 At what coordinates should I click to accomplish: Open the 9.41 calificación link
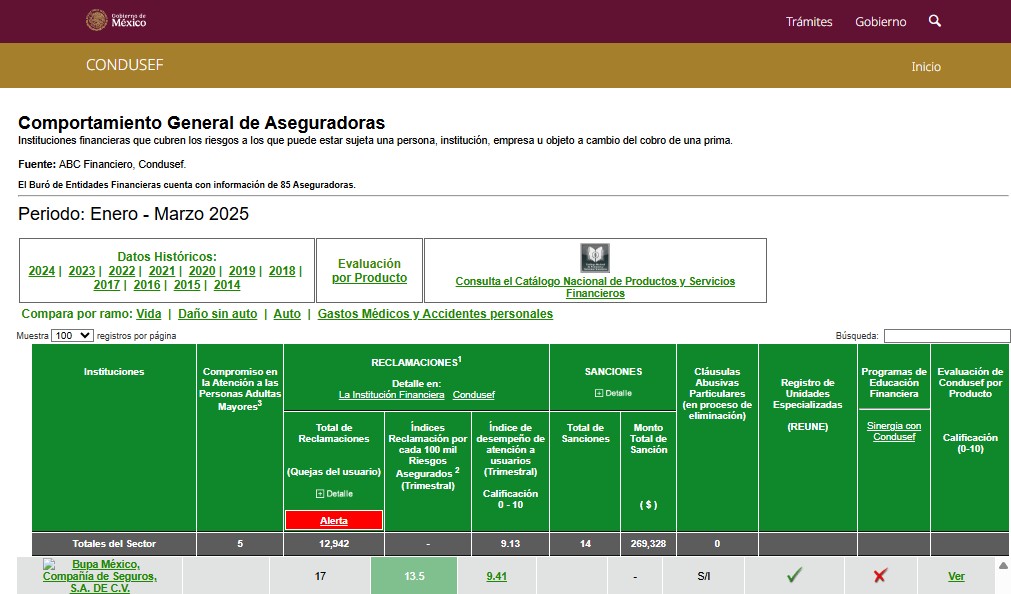tap(496, 576)
